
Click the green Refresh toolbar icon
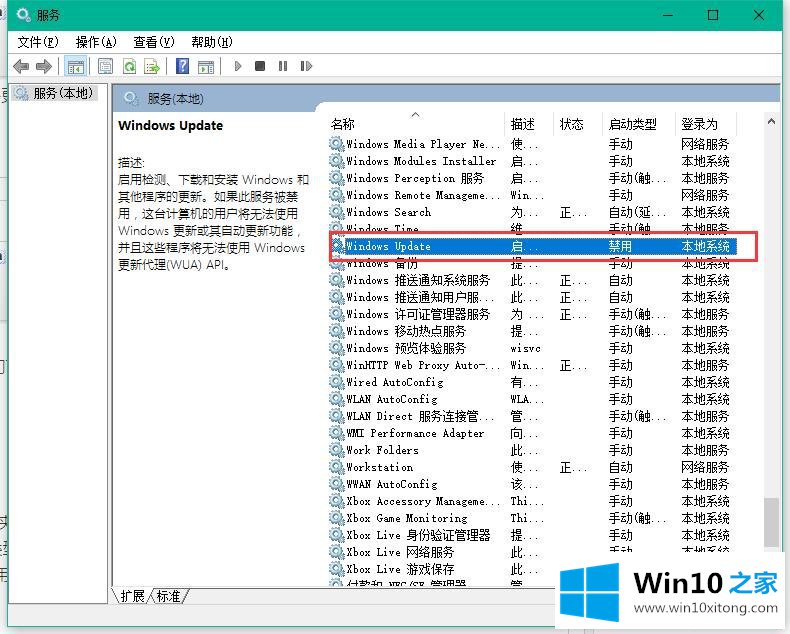pyautogui.click(x=129, y=66)
